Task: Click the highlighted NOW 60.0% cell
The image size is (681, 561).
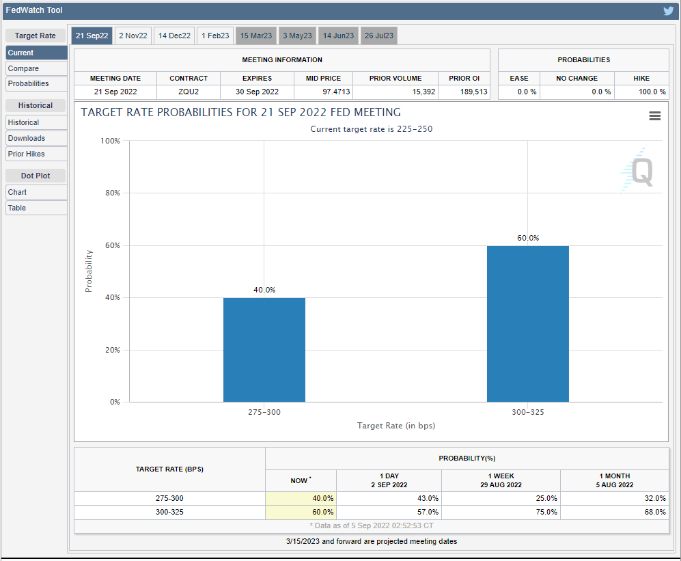Action: 301,512
